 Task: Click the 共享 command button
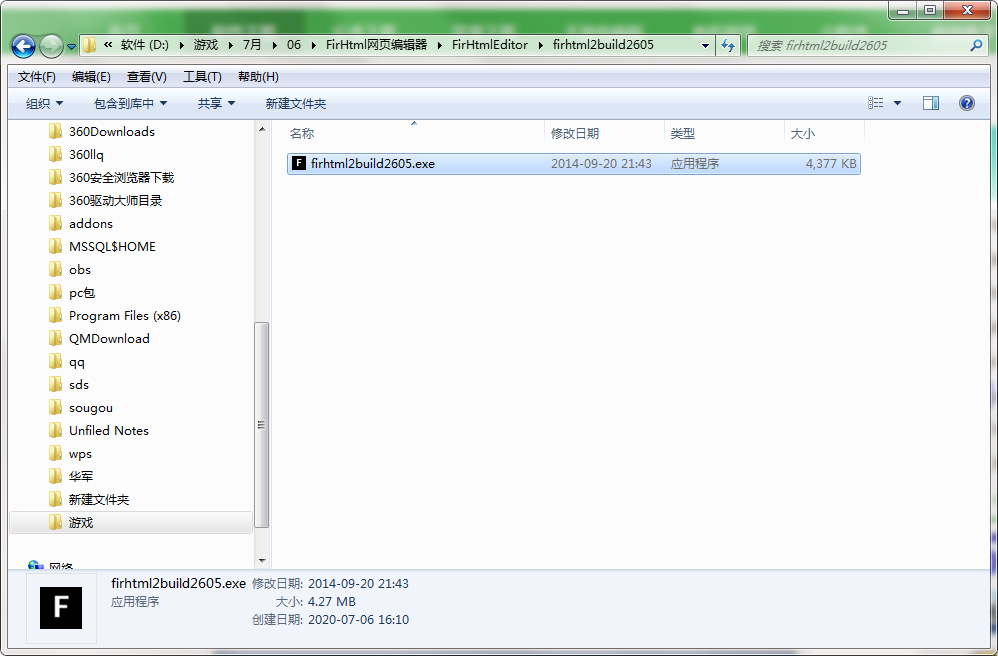[x=212, y=102]
